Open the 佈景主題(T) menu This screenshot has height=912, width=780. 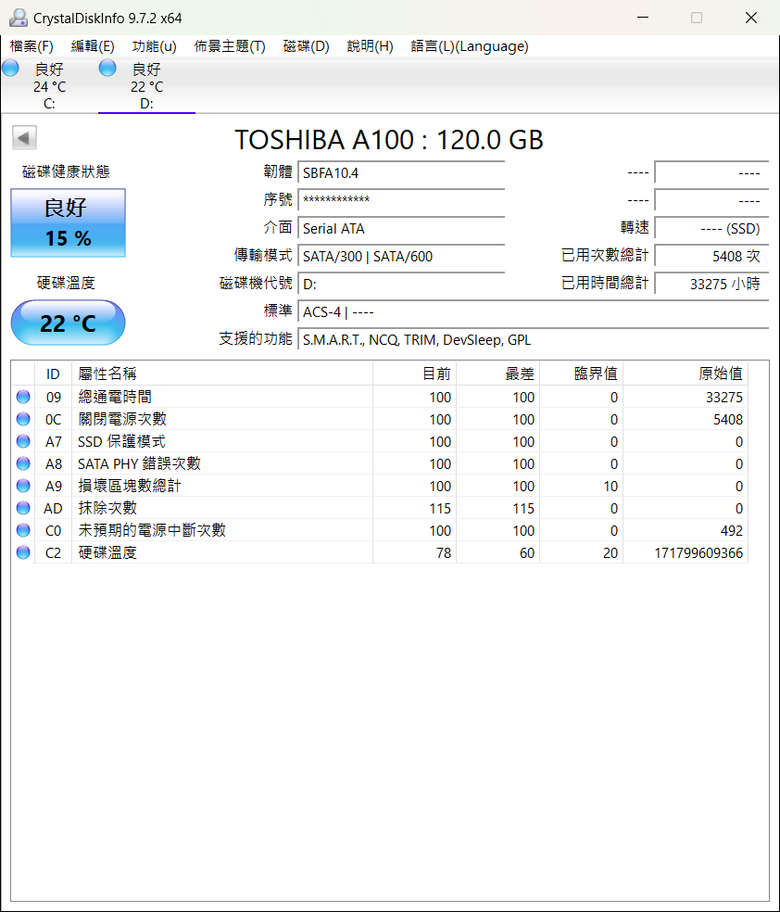229,46
